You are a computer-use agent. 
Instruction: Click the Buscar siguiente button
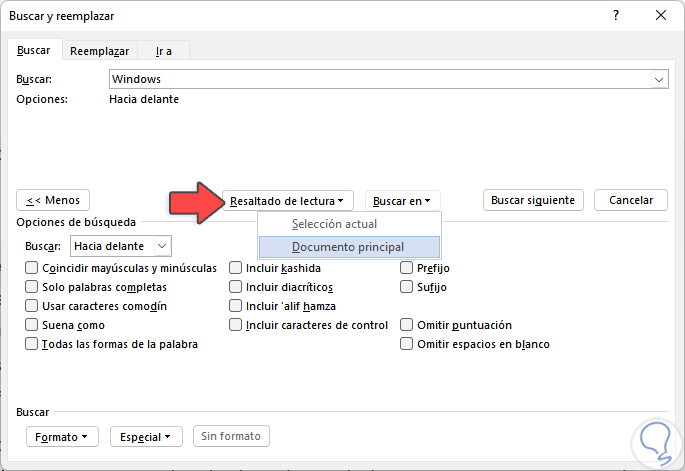point(533,200)
